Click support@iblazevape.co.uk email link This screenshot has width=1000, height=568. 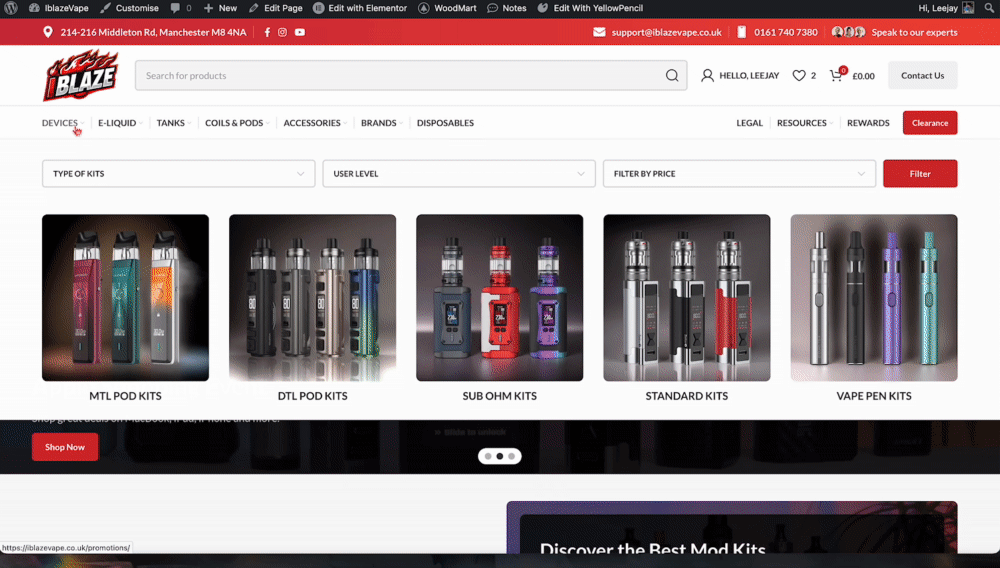tap(666, 32)
